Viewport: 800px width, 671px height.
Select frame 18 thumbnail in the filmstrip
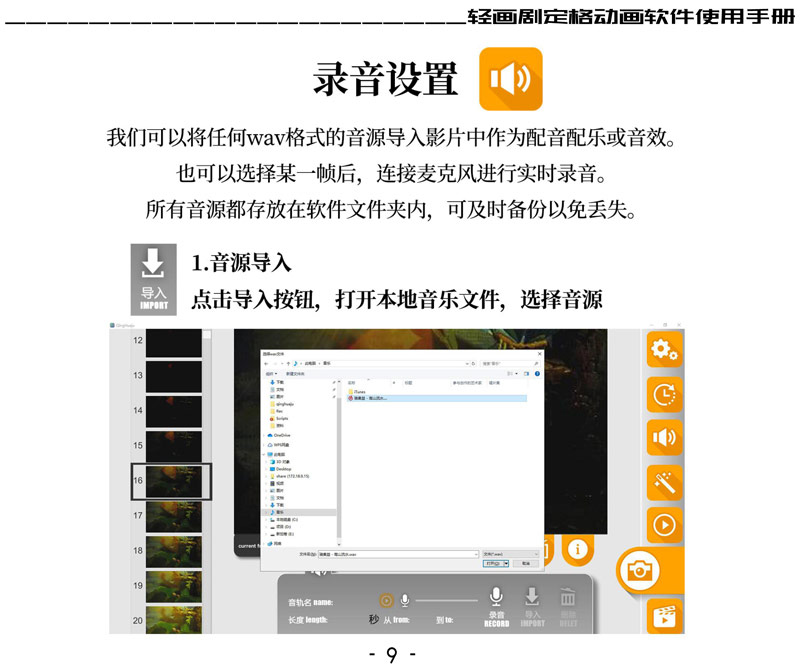coord(172,551)
